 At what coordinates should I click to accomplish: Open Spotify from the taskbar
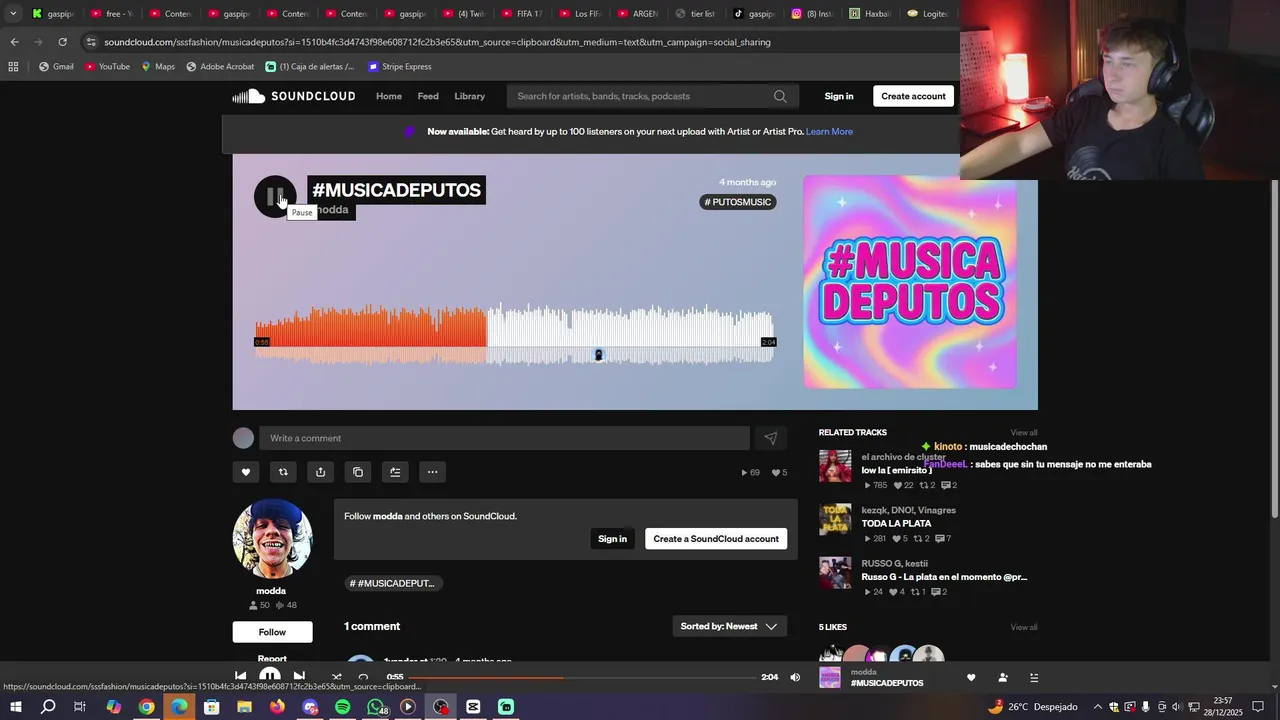(343, 707)
